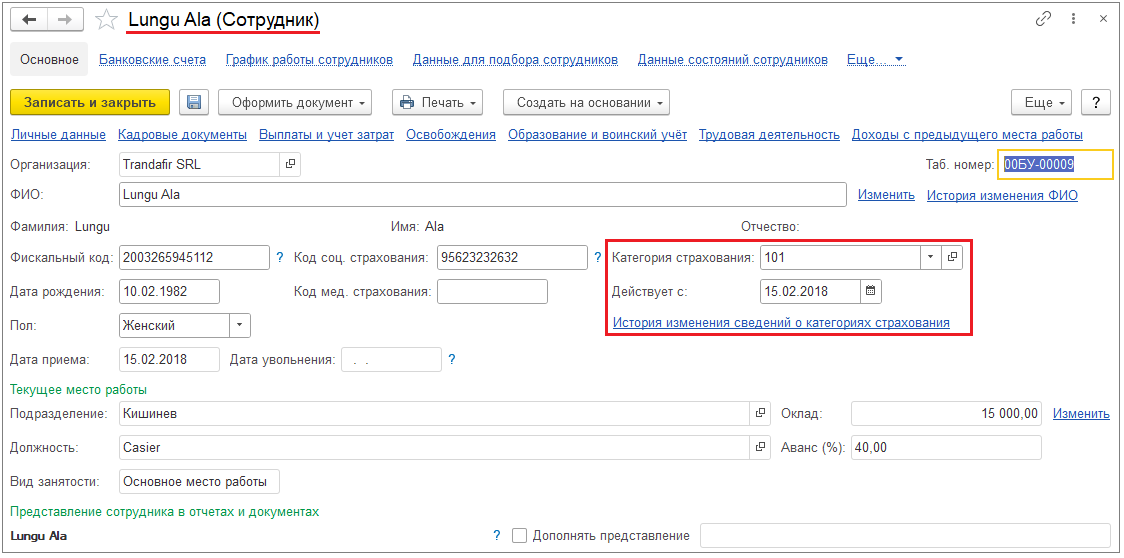
Task: Open calendar picker for Действует с date
Action: tap(870, 292)
